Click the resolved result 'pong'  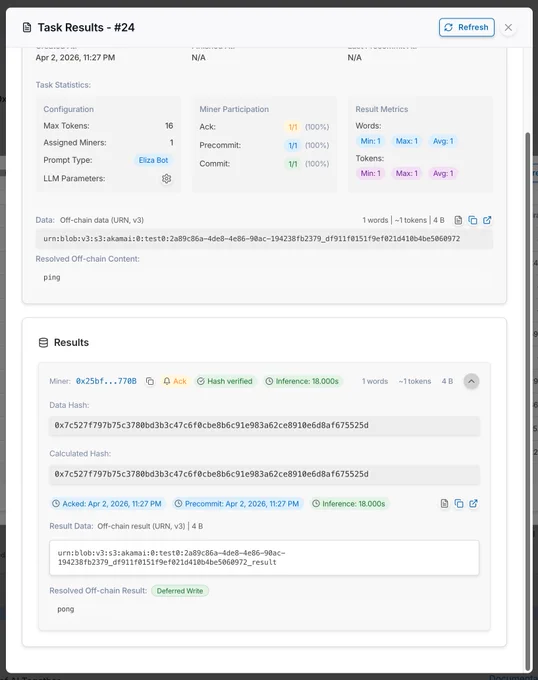(x=65, y=609)
